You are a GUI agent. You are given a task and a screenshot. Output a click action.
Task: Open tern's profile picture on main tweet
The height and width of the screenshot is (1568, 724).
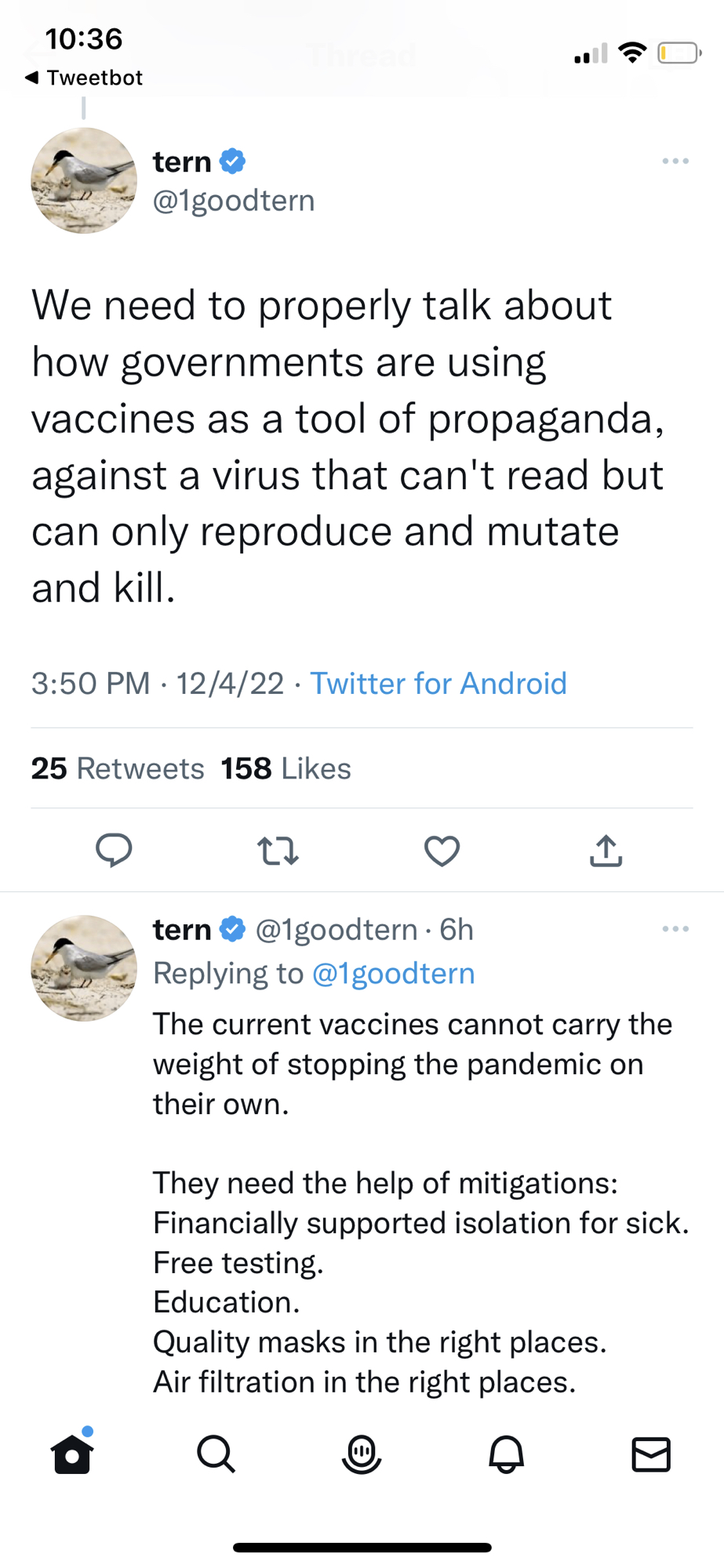pos(84,180)
